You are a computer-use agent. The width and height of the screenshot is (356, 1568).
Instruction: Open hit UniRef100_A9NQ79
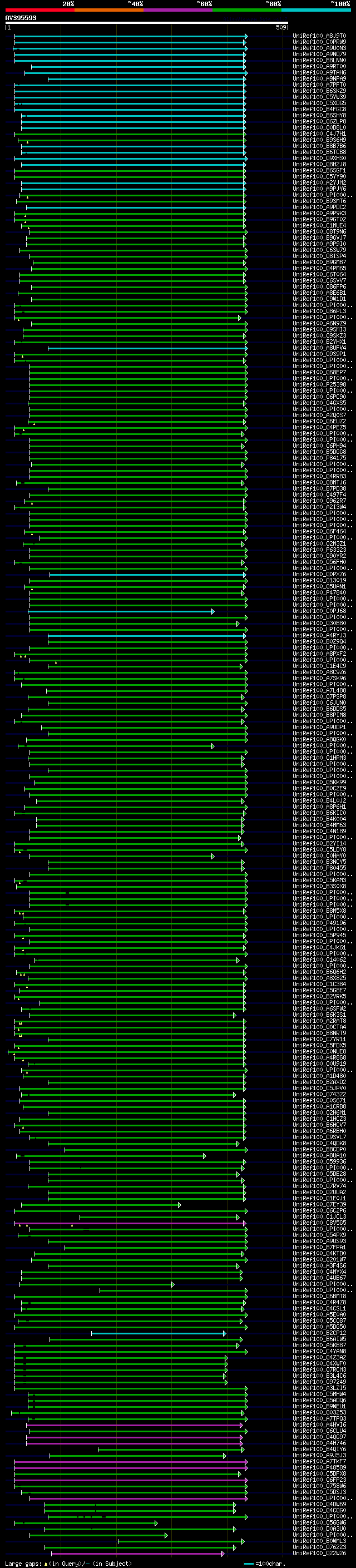pos(319,54)
